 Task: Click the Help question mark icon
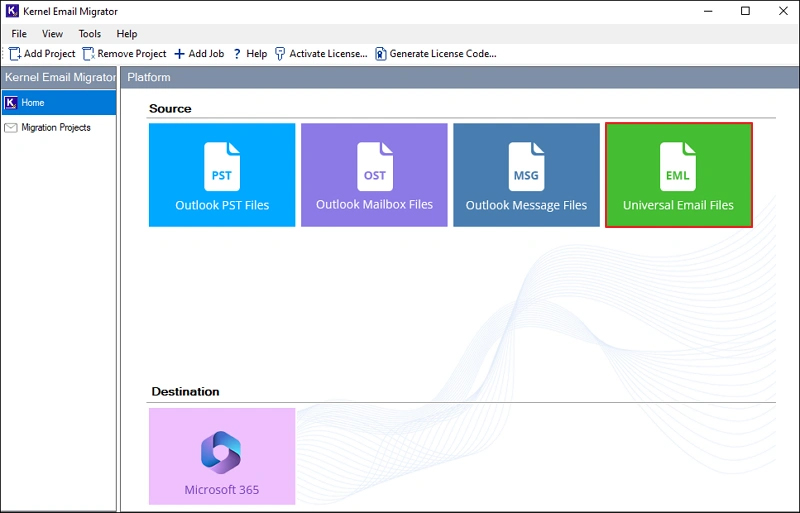tap(237, 54)
